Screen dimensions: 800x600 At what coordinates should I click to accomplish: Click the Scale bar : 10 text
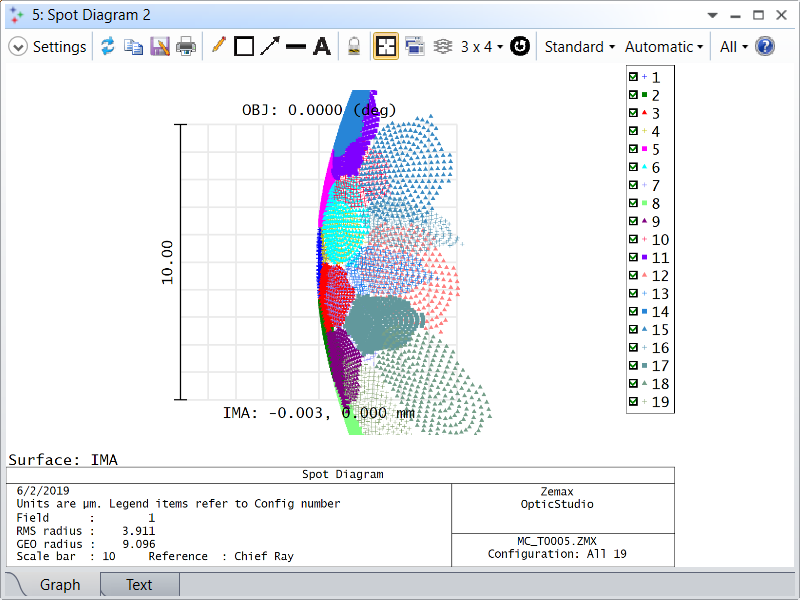(66, 556)
